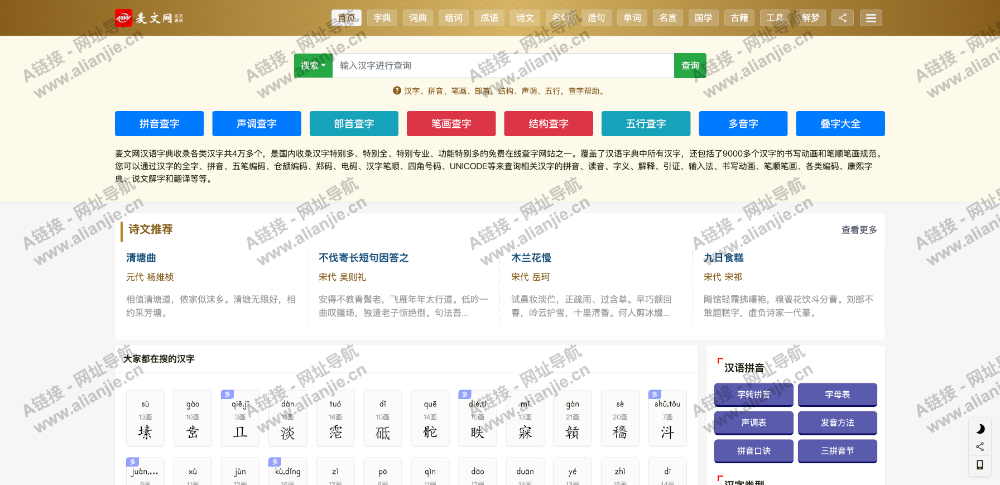Click the 麦文网 logo
The width and height of the screenshot is (1000, 485).
tap(149, 18)
